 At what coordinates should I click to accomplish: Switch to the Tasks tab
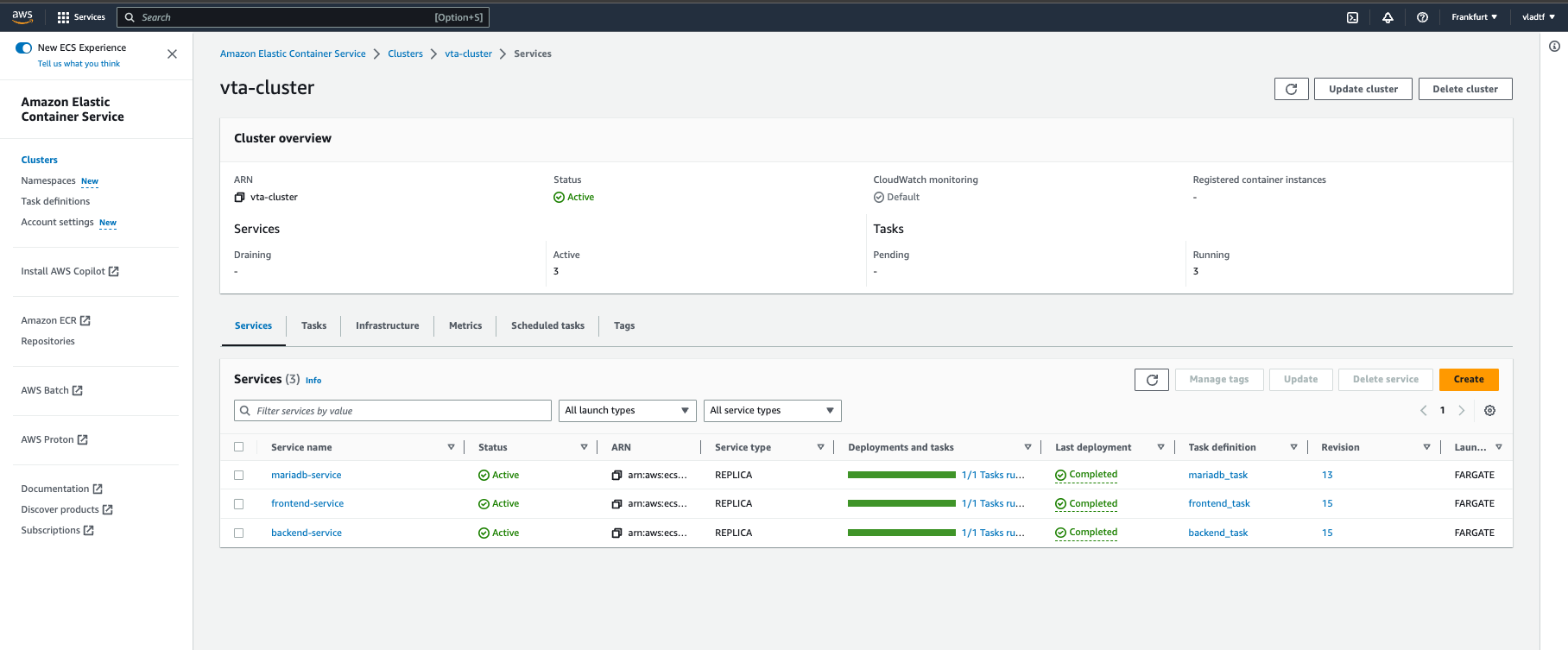[313, 326]
